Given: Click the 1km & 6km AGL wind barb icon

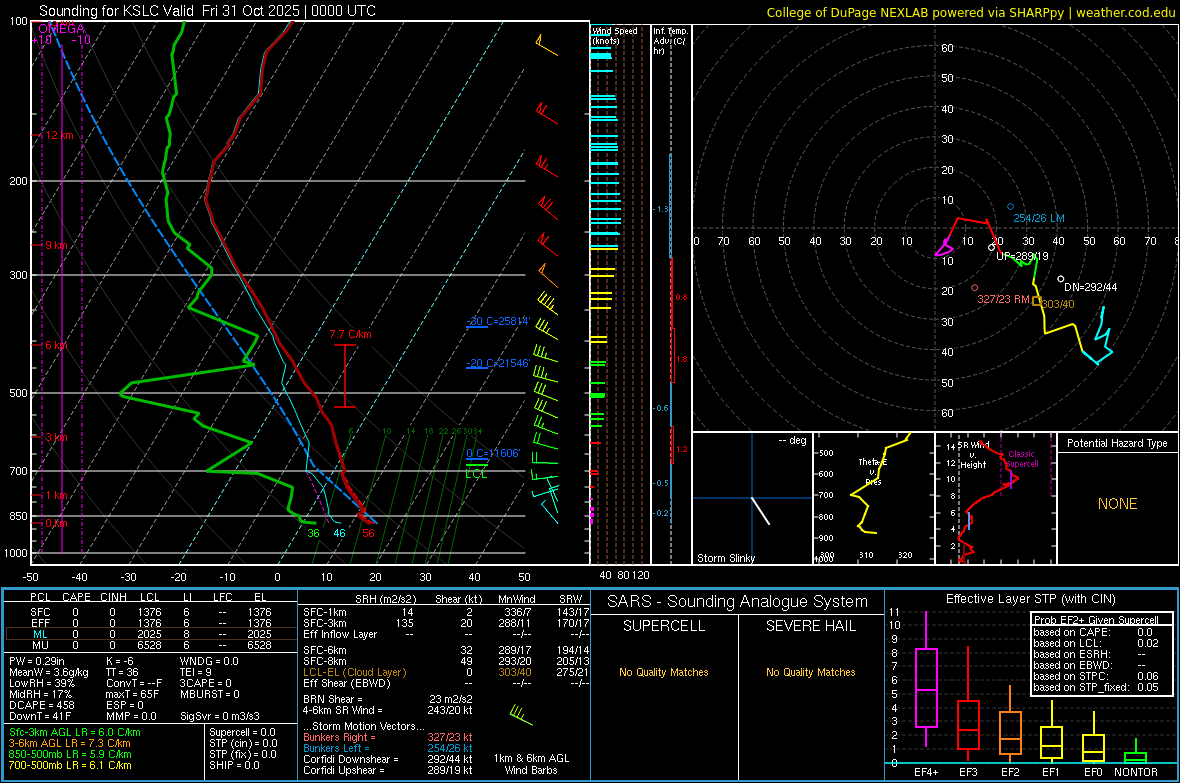Looking at the screenshot, I should tap(521, 715).
